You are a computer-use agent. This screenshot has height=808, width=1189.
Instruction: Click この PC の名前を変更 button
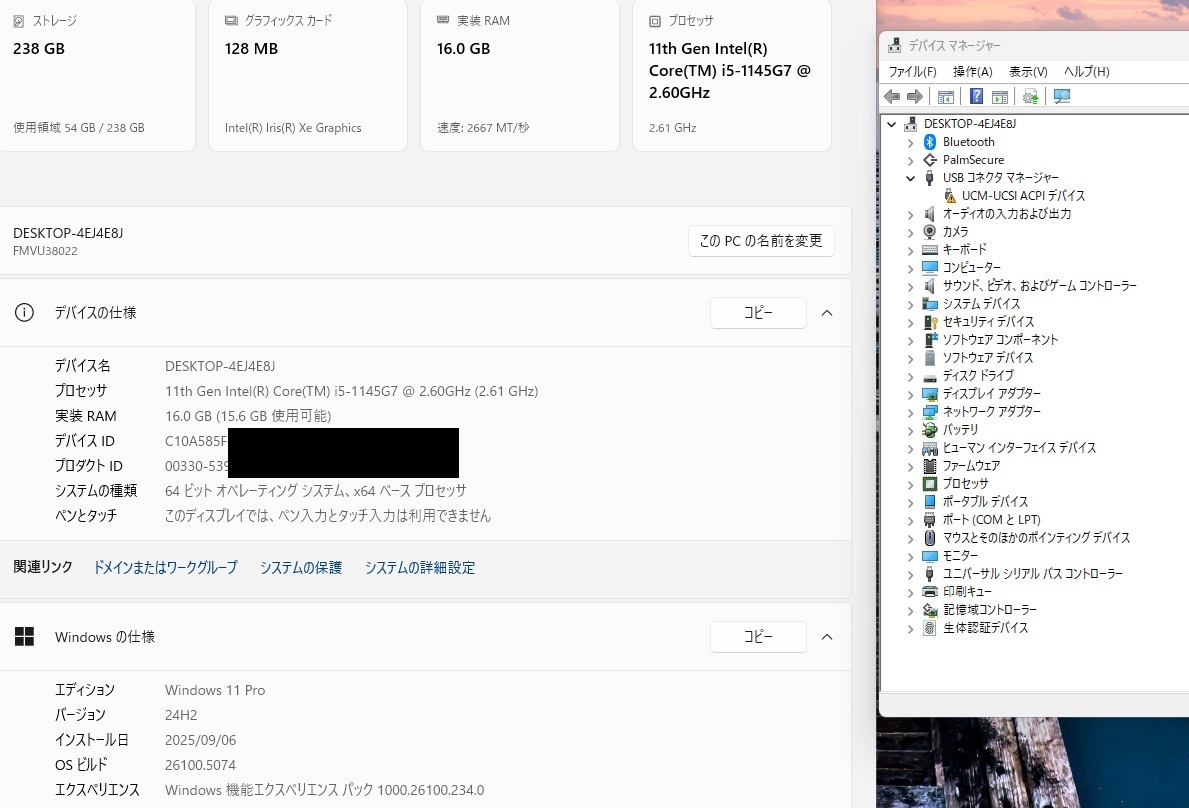click(x=761, y=241)
